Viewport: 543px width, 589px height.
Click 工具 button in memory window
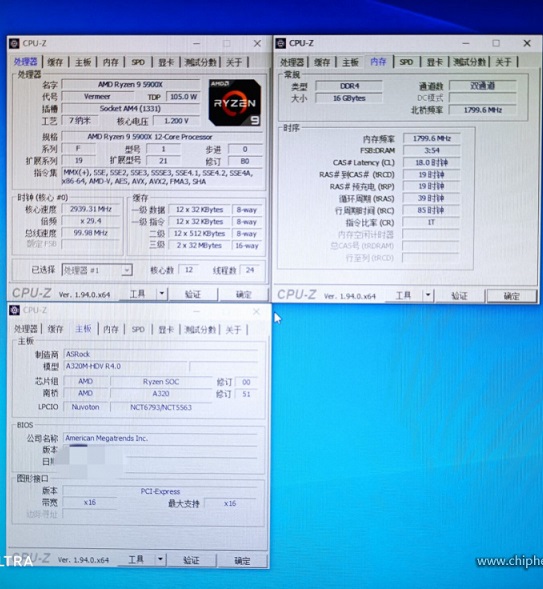click(404, 295)
